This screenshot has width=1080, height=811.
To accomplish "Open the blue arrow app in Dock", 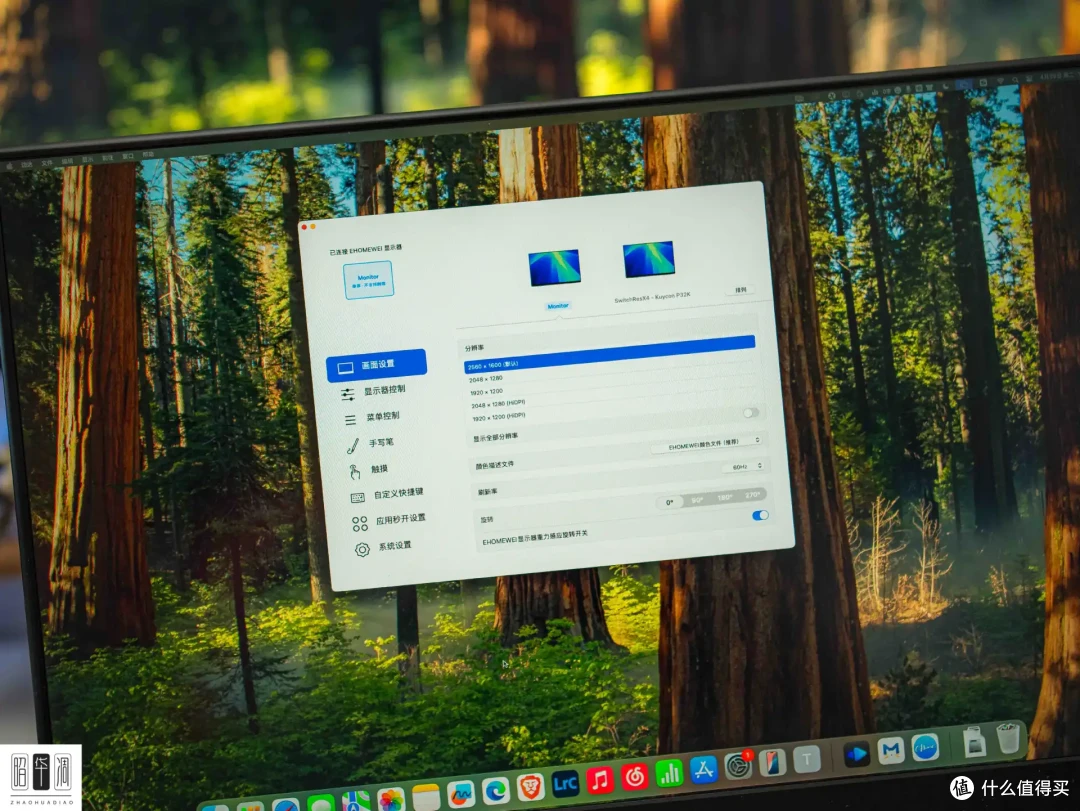I will point(856,753).
